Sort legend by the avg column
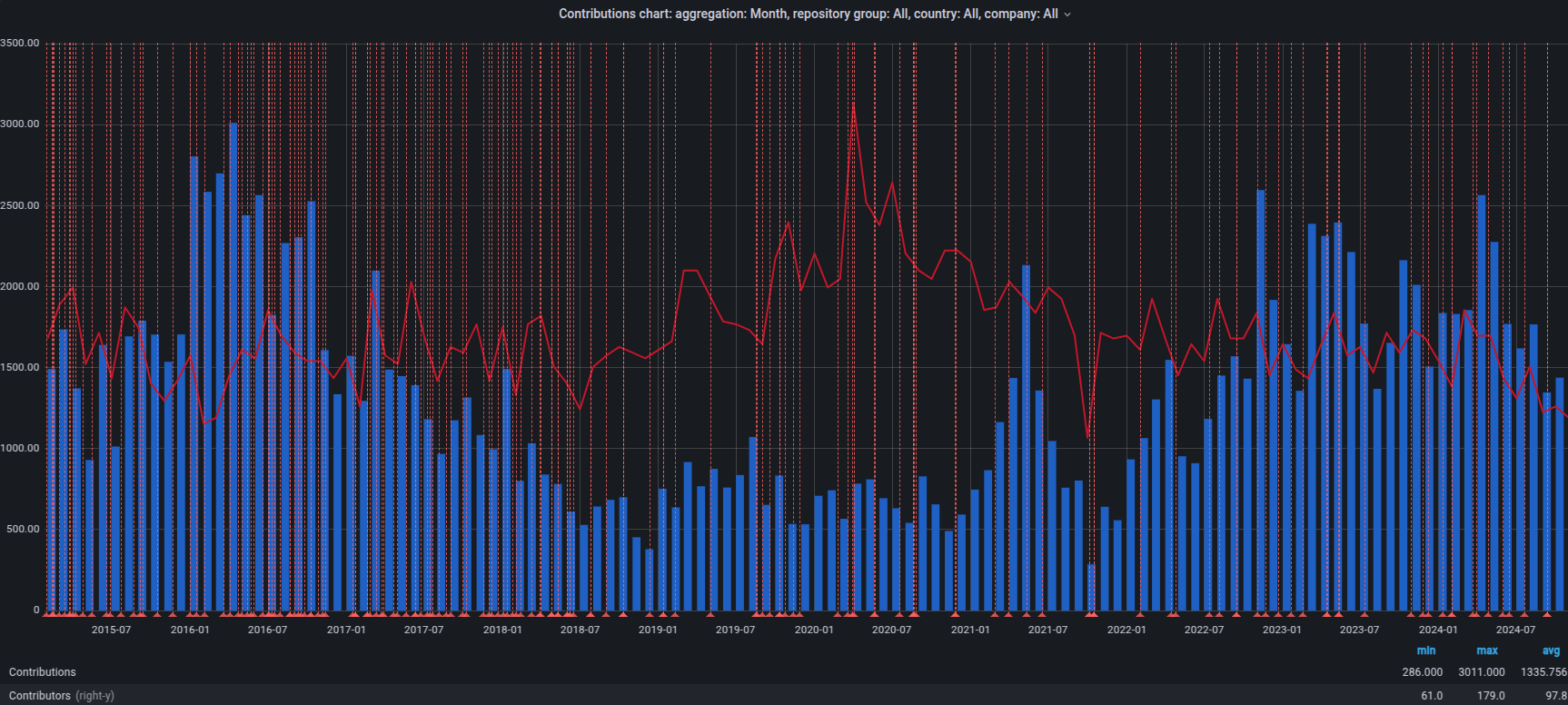 pos(1551,650)
